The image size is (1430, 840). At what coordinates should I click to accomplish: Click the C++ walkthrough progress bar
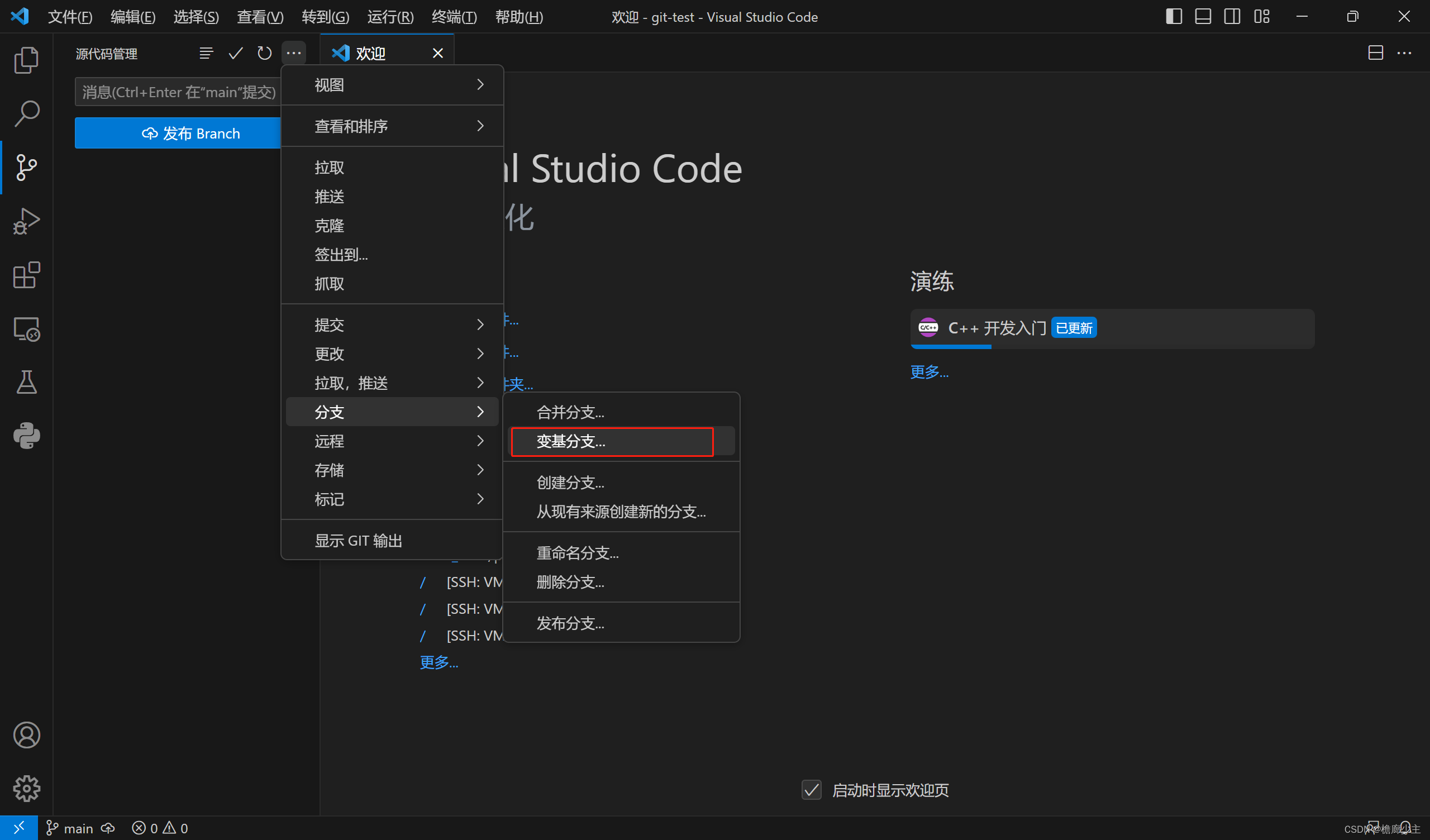coord(951,346)
